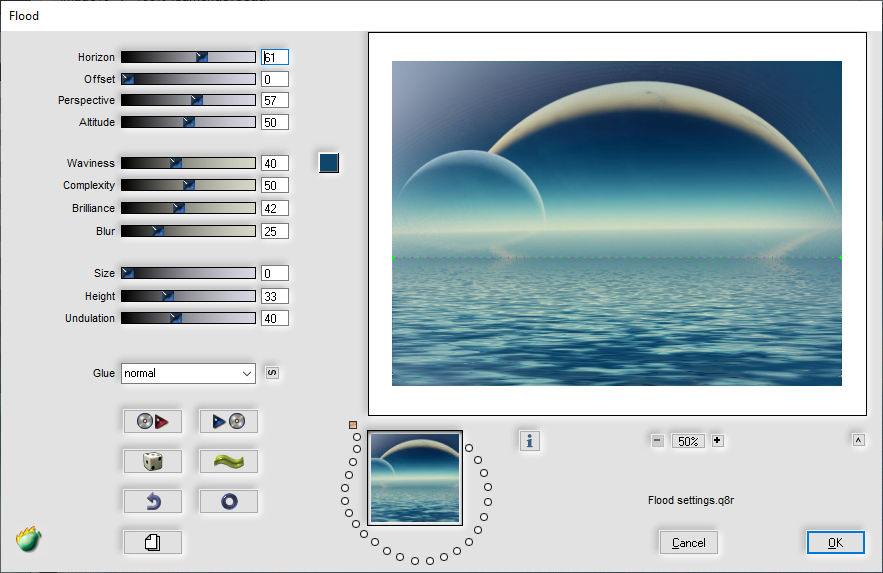Click the ring reset button
The width and height of the screenshot is (883, 573).
pos(229,502)
